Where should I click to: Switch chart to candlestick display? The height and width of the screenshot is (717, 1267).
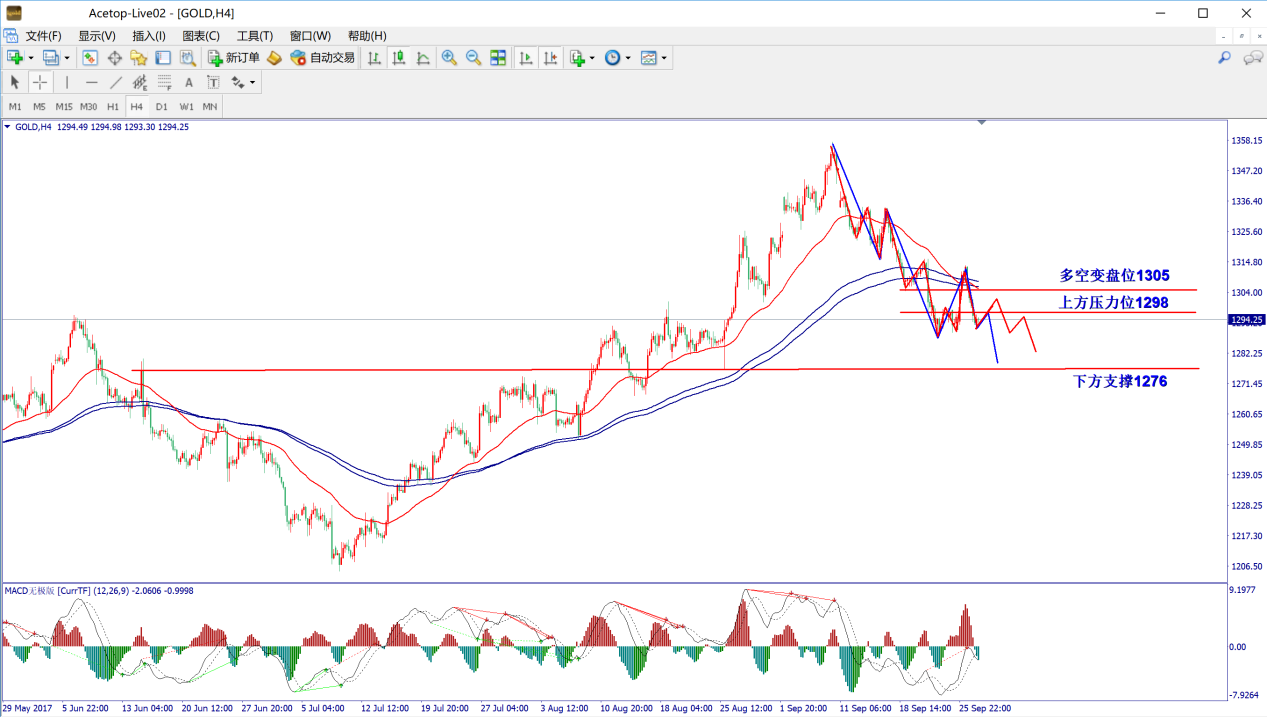(x=399, y=58)
